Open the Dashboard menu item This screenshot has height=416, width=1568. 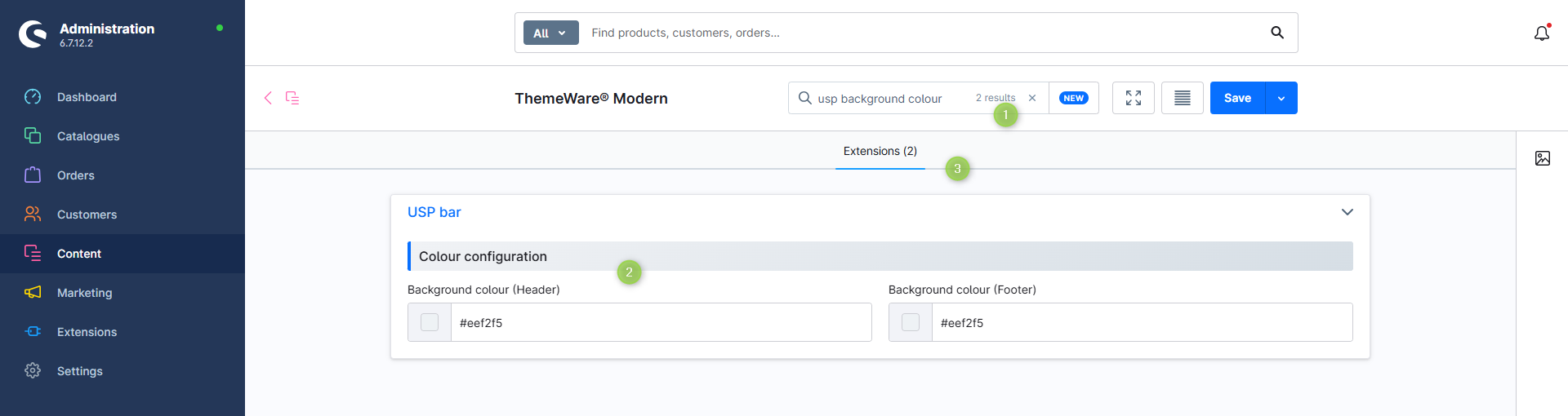click(122, 97)
